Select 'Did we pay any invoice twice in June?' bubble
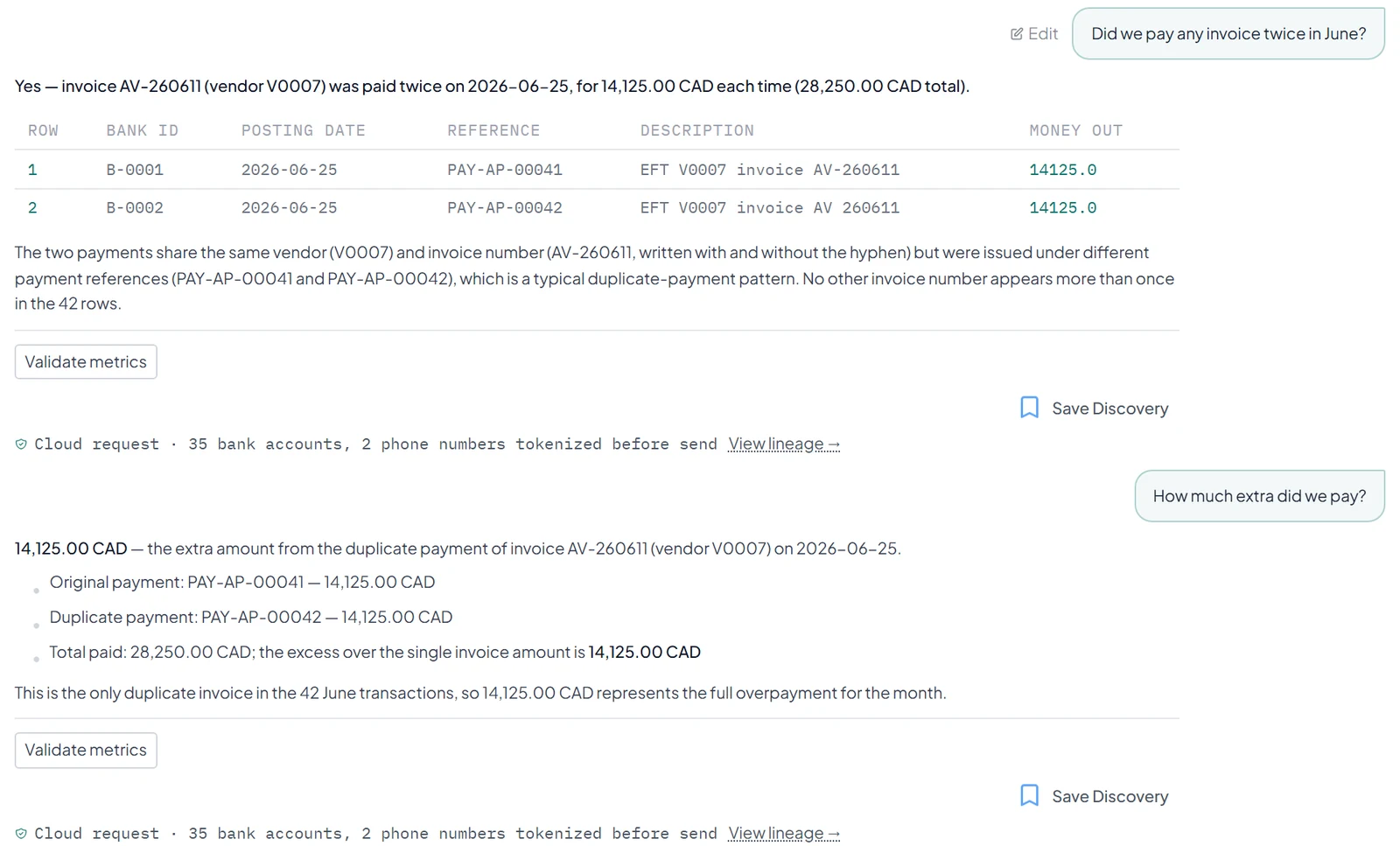 tap(1228, 34)
